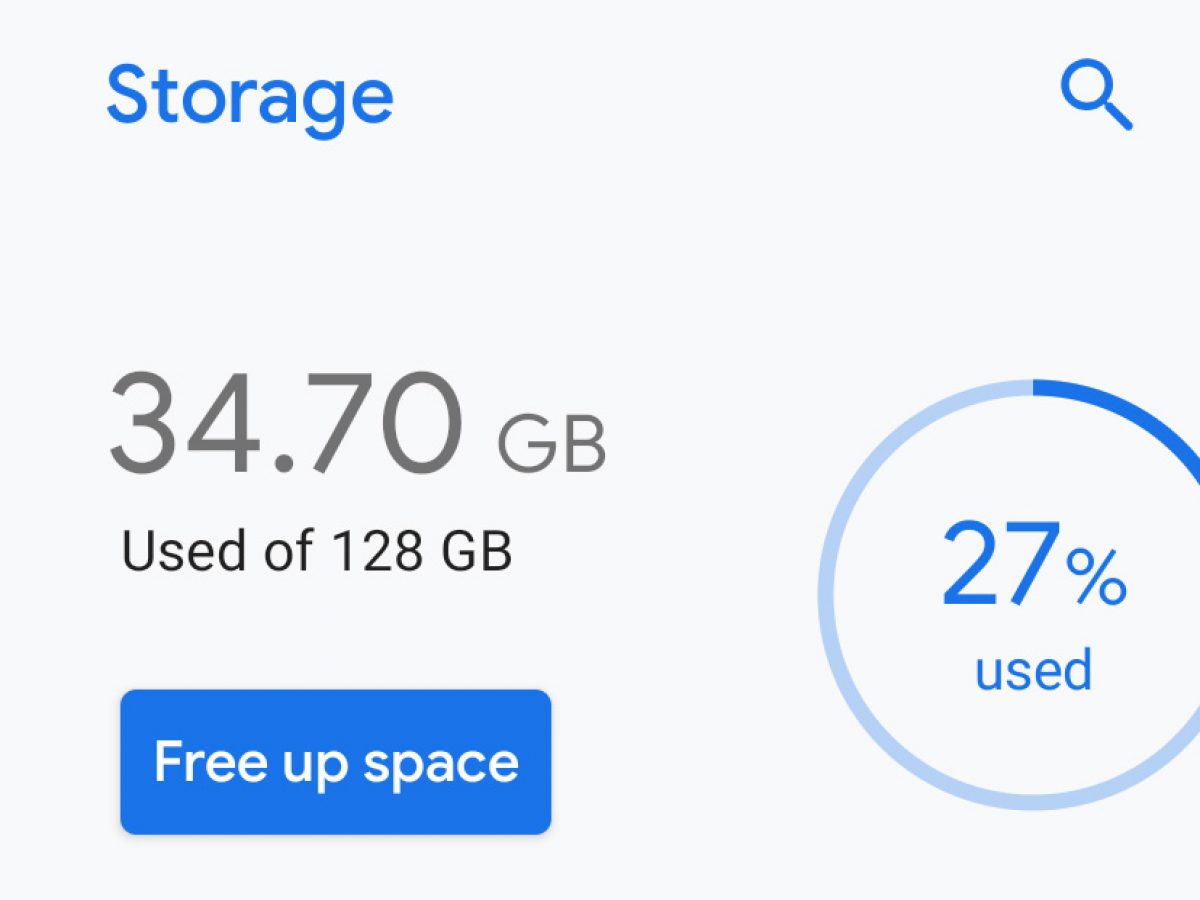Click the letter S in the Storage heading

tap(130, 96)
